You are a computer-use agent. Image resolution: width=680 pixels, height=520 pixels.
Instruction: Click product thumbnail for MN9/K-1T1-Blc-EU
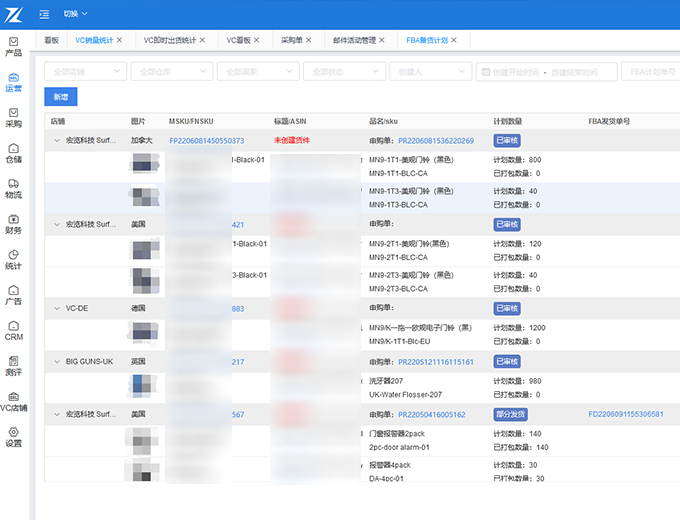coord(144,334)
